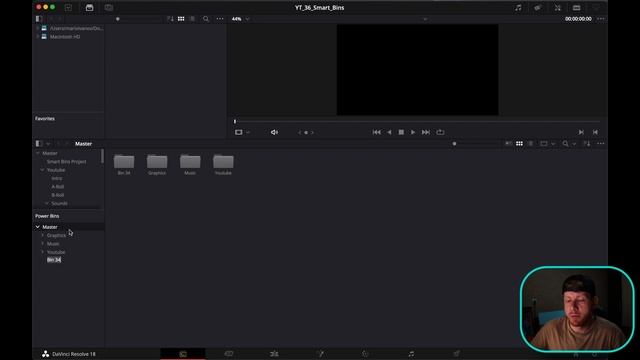Open media pool options three-dot menu
The image size is (640, 360).
[x=600, y=144]
